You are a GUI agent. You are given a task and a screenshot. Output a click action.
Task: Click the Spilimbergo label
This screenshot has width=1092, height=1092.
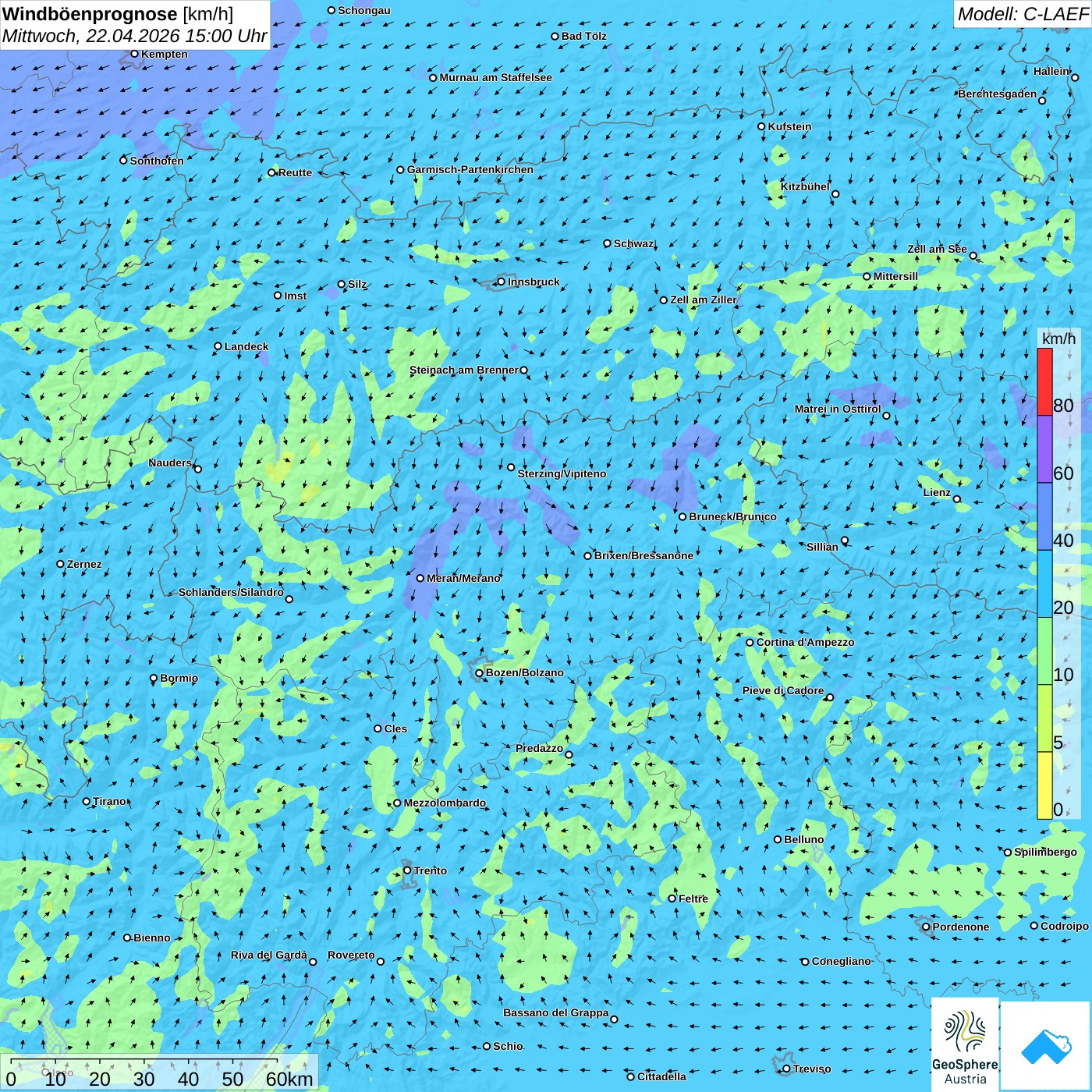pos(1045,852)
